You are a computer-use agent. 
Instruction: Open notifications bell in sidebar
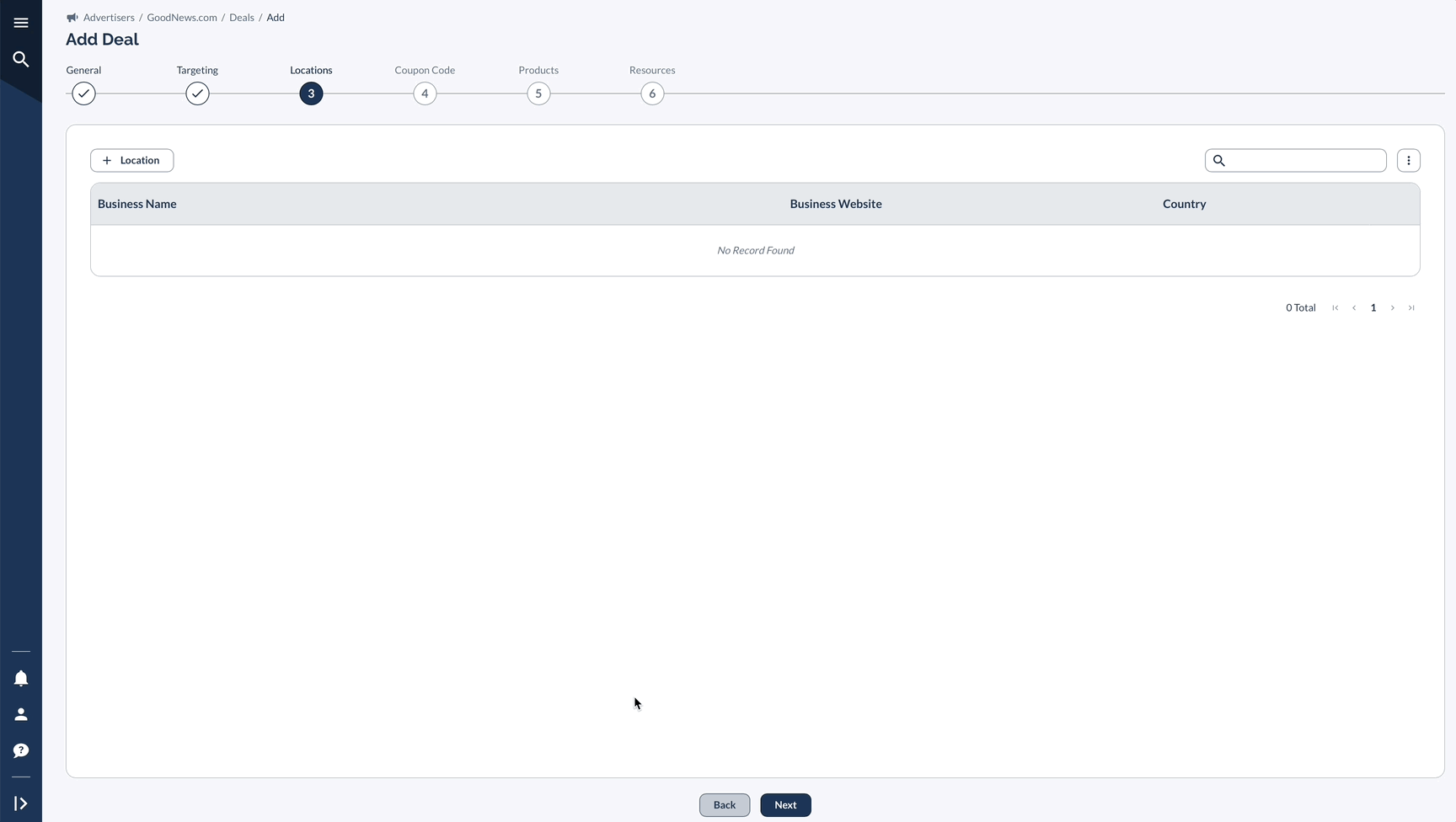point(21,679)
